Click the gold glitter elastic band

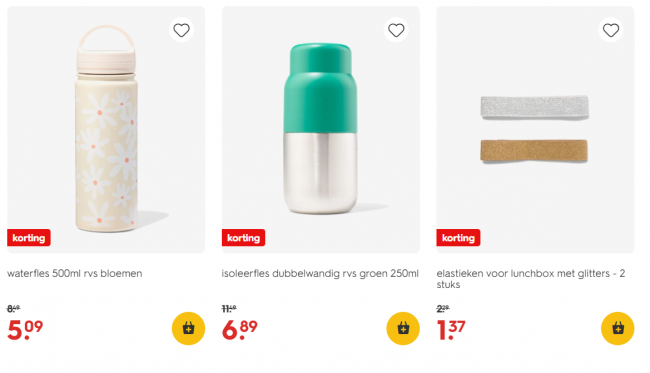(x=534, y=151)
